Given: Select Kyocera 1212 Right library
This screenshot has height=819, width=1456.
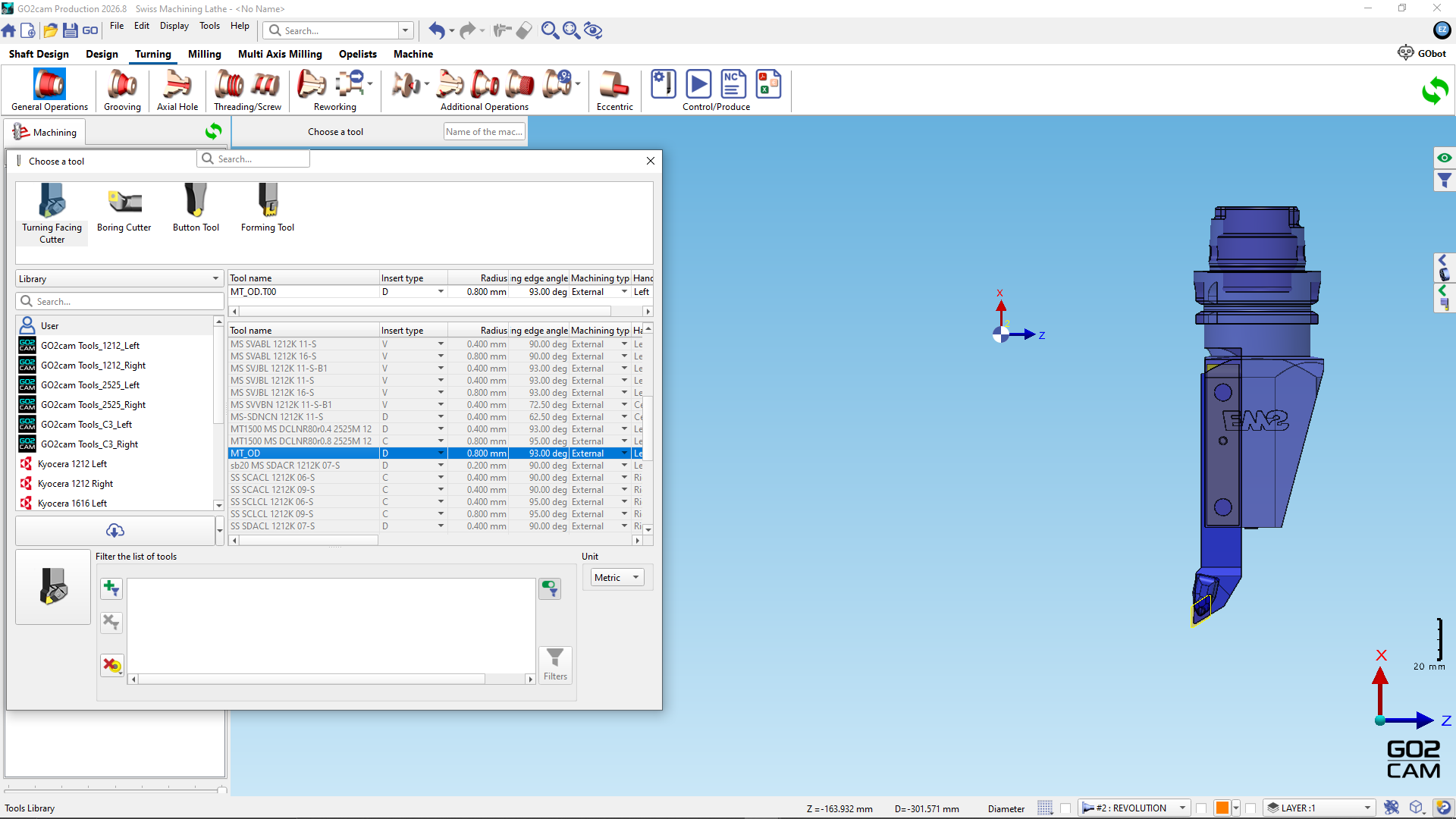Looking at the screenshot, I should click(75, 484).
